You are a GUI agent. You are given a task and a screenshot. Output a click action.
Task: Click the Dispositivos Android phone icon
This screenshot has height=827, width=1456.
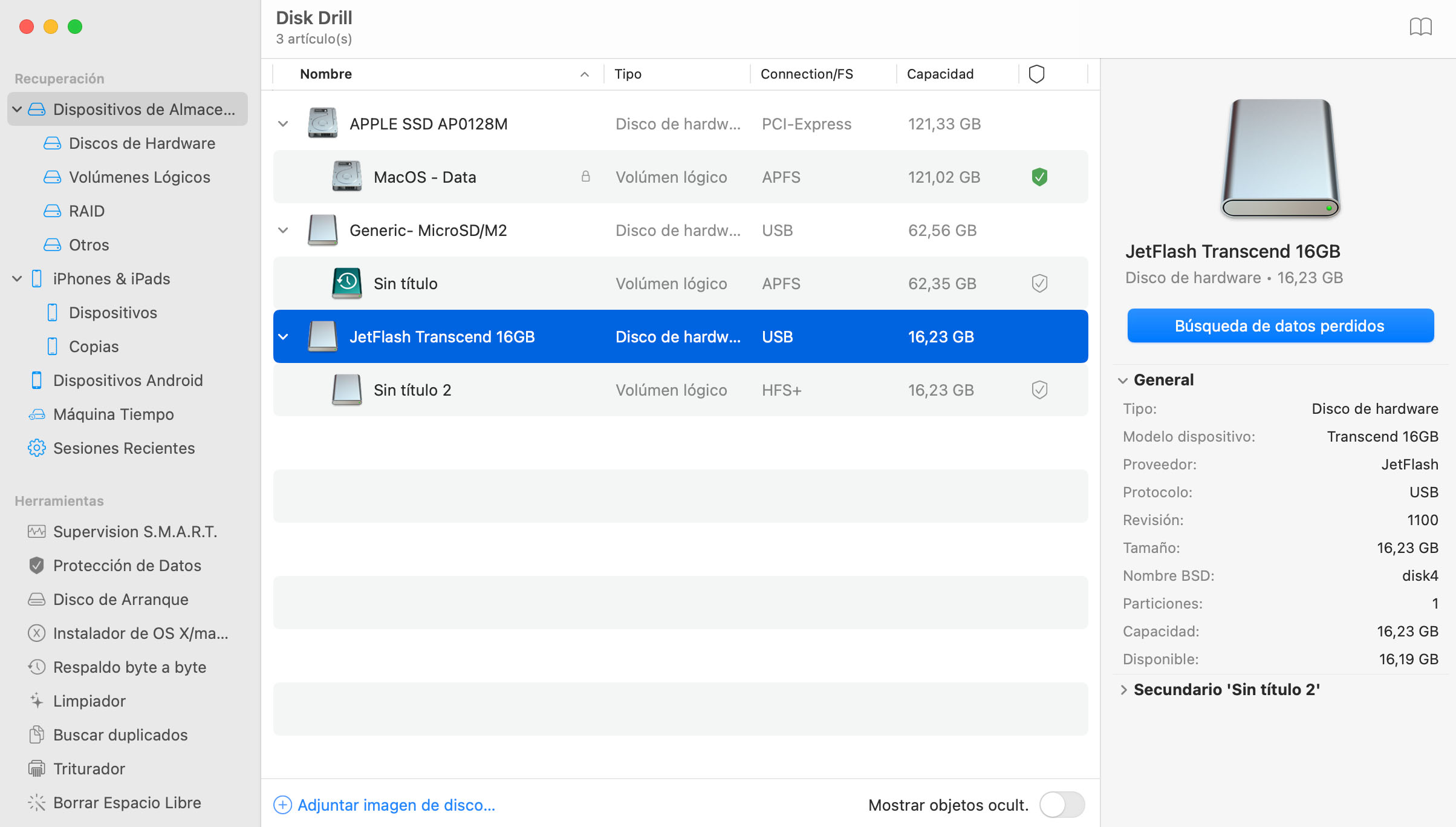point(36,381)
